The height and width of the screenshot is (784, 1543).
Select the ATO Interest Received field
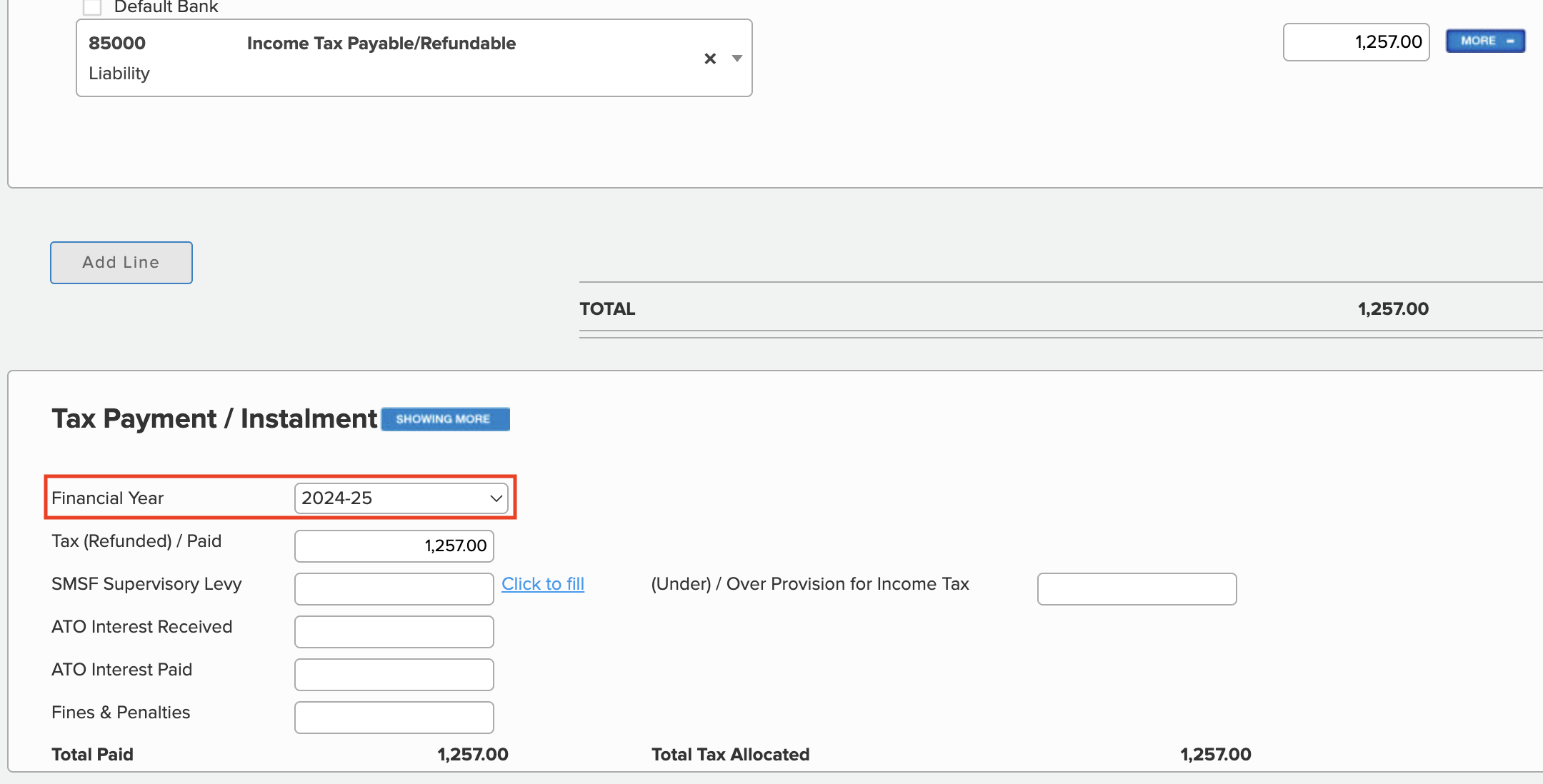393,631
